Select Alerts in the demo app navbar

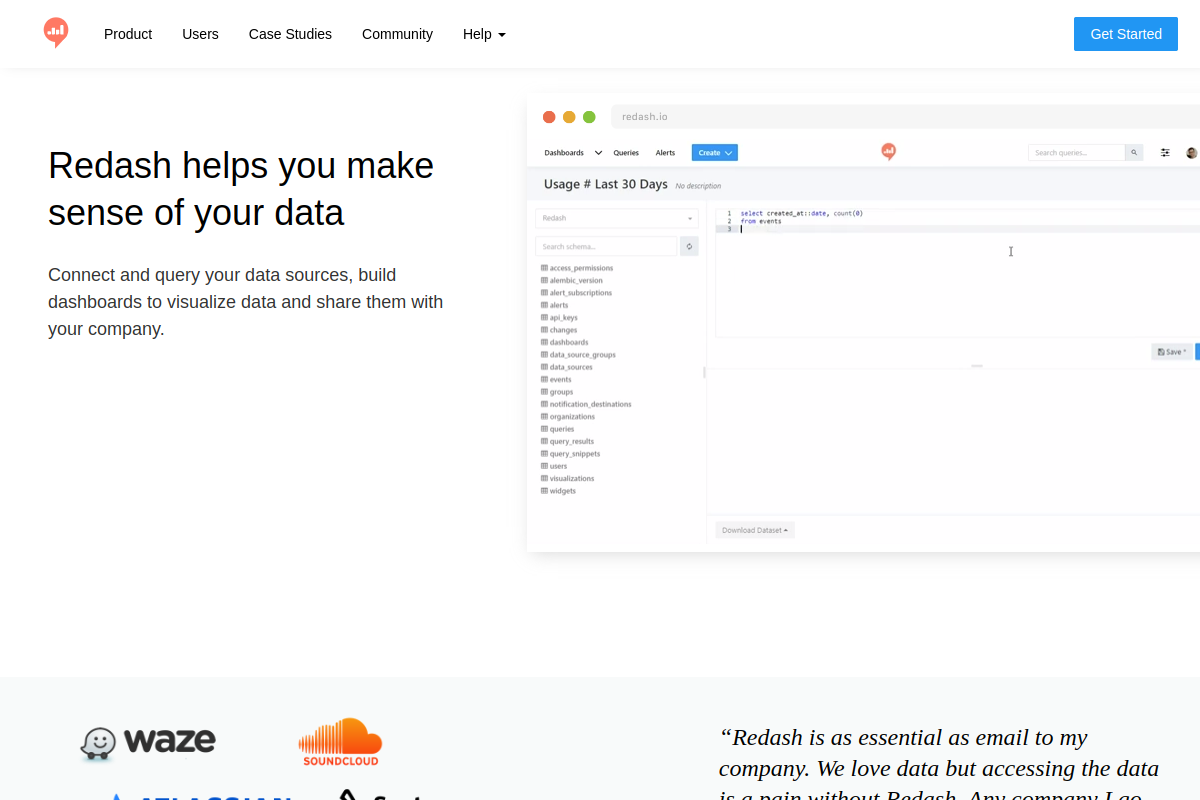coord(665,153)
